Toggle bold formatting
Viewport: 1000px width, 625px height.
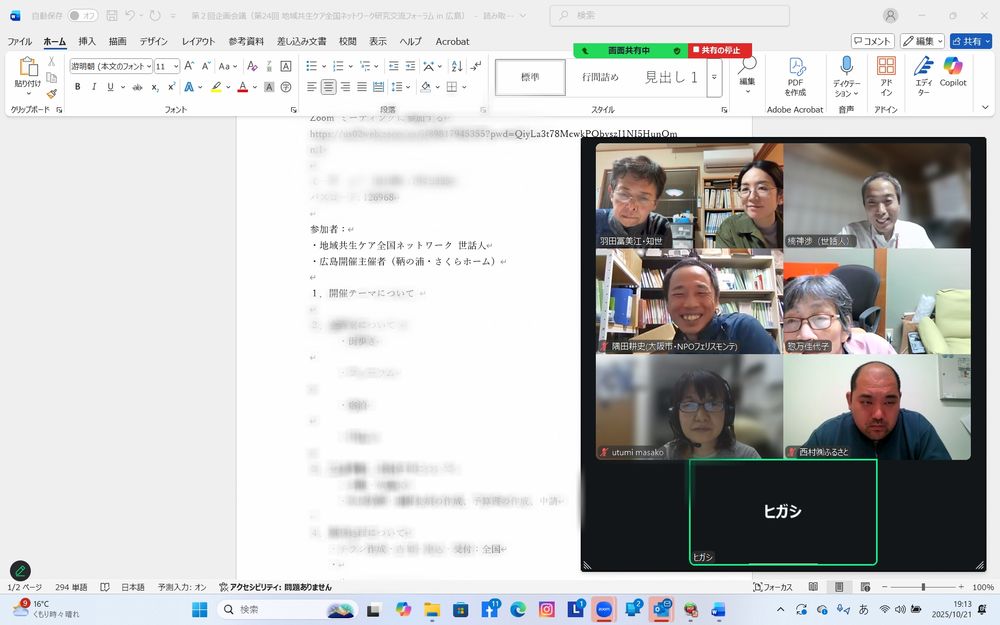pos(78,87)
